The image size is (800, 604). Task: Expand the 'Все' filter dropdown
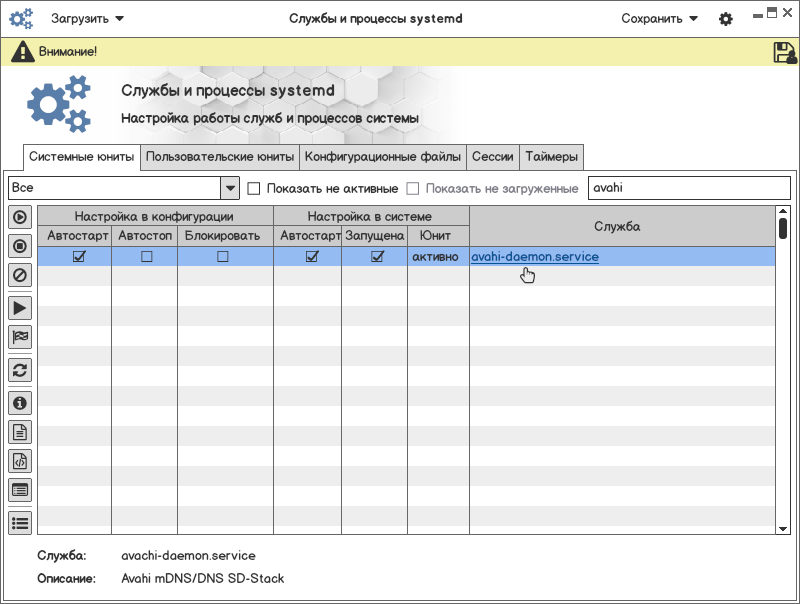[x=230, y=188]
